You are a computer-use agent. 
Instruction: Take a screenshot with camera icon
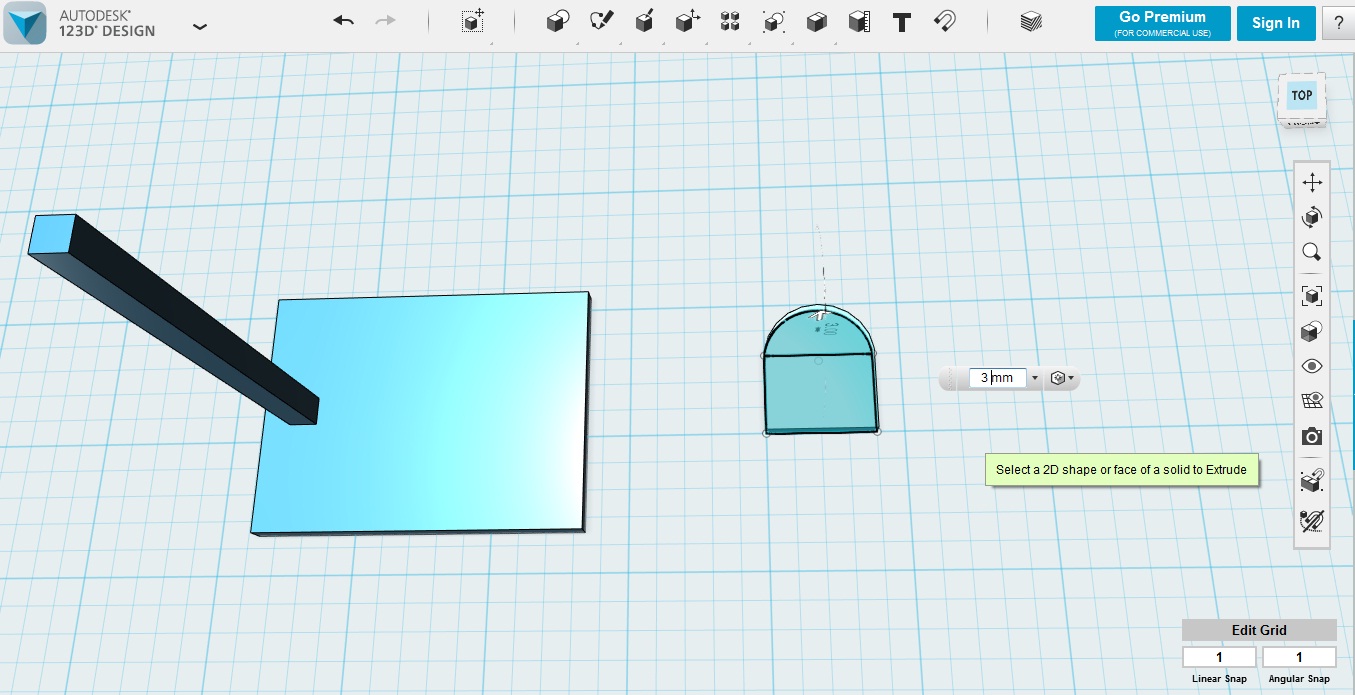pyautogui.click(x=1312, y=437)
